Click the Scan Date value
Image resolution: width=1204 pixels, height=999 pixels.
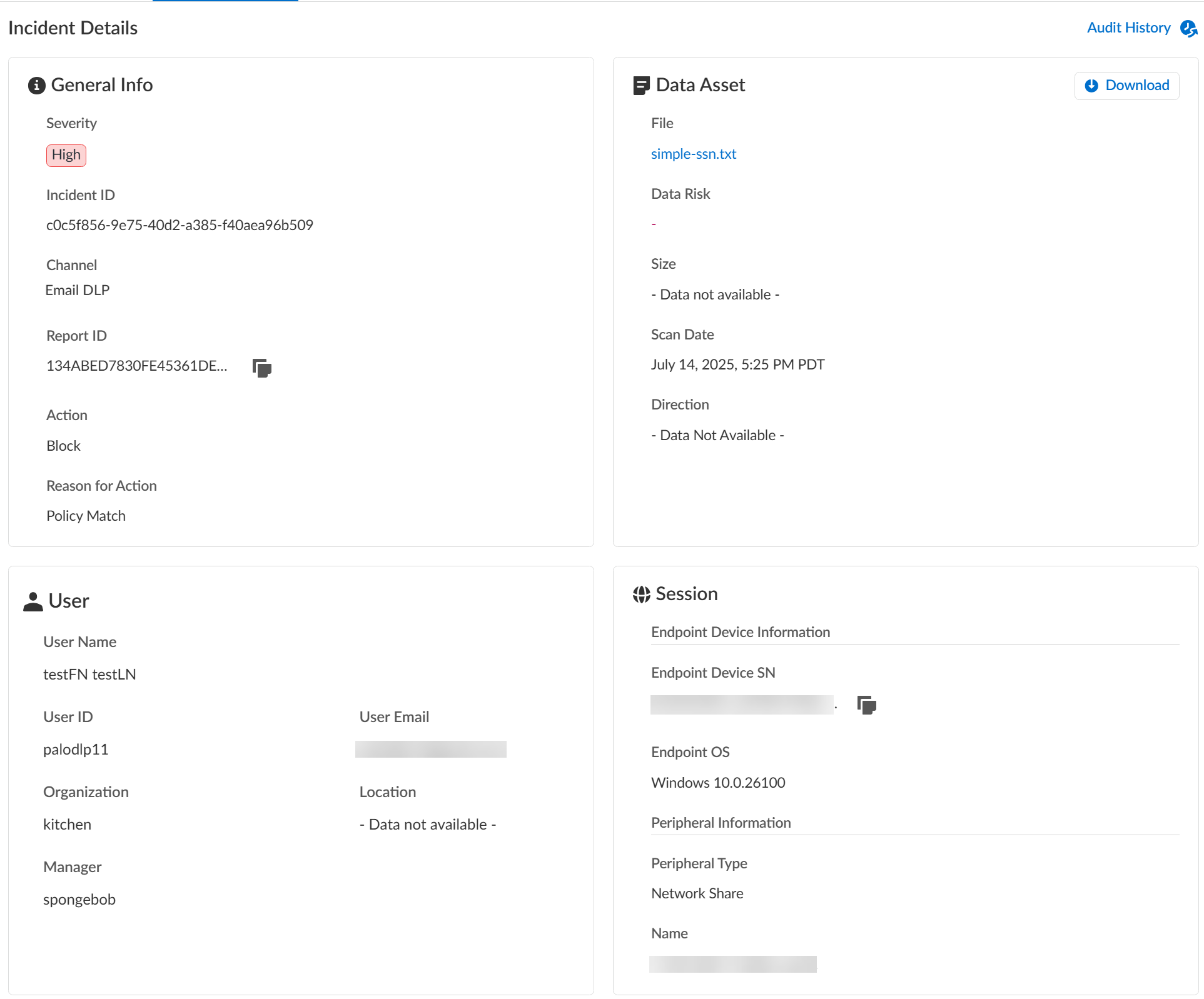737,364
